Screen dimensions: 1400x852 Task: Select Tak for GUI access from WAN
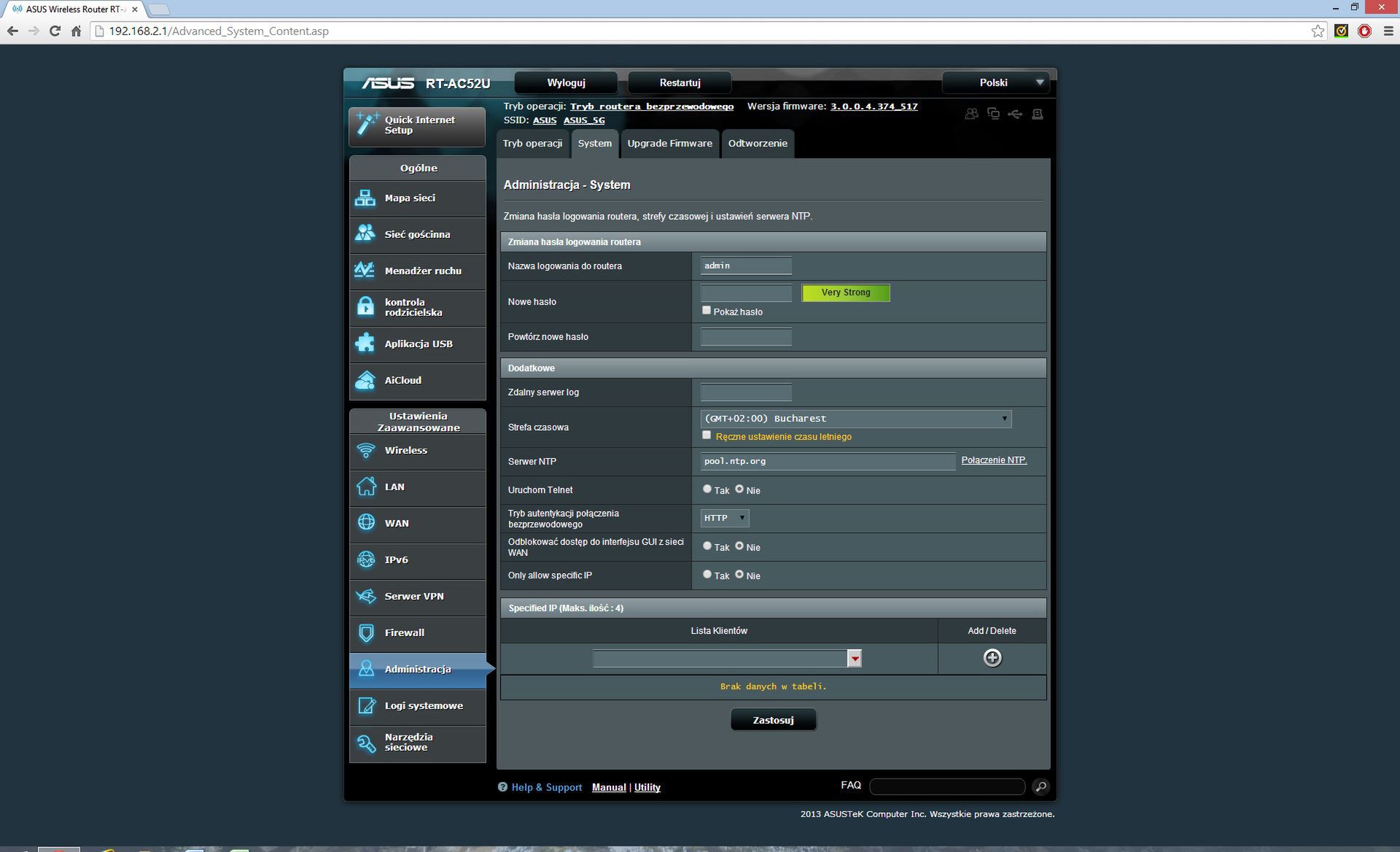click(x=707, y=546)
